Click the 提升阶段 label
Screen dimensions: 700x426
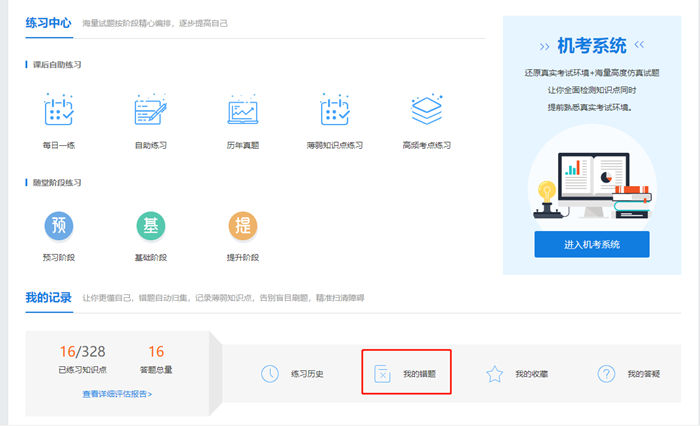tap(243, 257)
